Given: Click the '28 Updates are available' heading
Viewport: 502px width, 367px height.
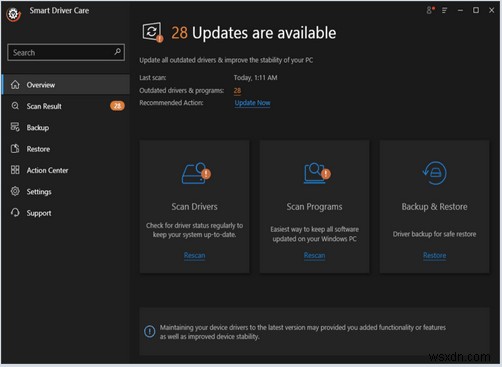Looking at the screenshot, I should point(254,33).
